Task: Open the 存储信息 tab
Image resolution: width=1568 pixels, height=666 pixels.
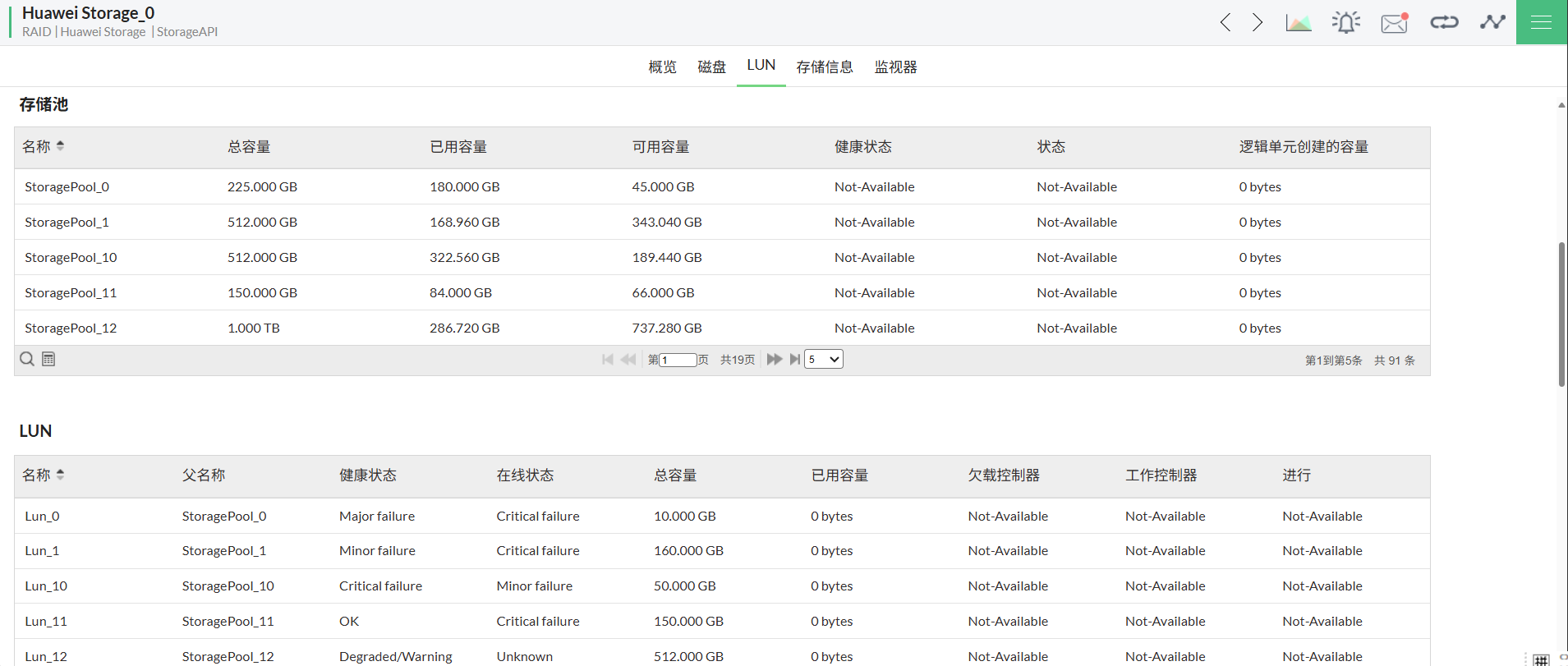Action: click(x=824, y=67)
